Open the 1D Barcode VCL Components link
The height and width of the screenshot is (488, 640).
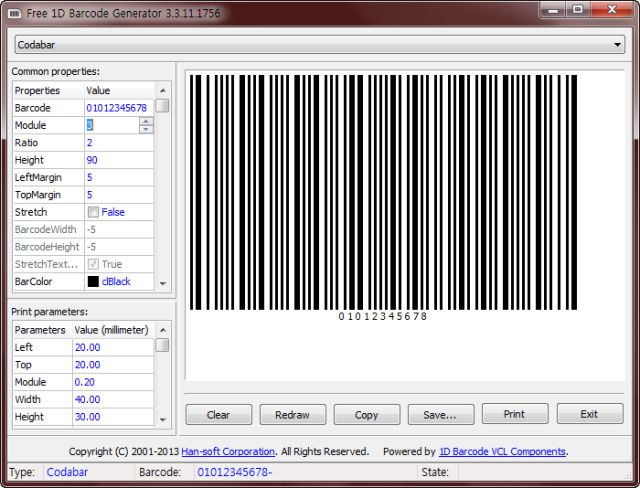coord(502,452)
